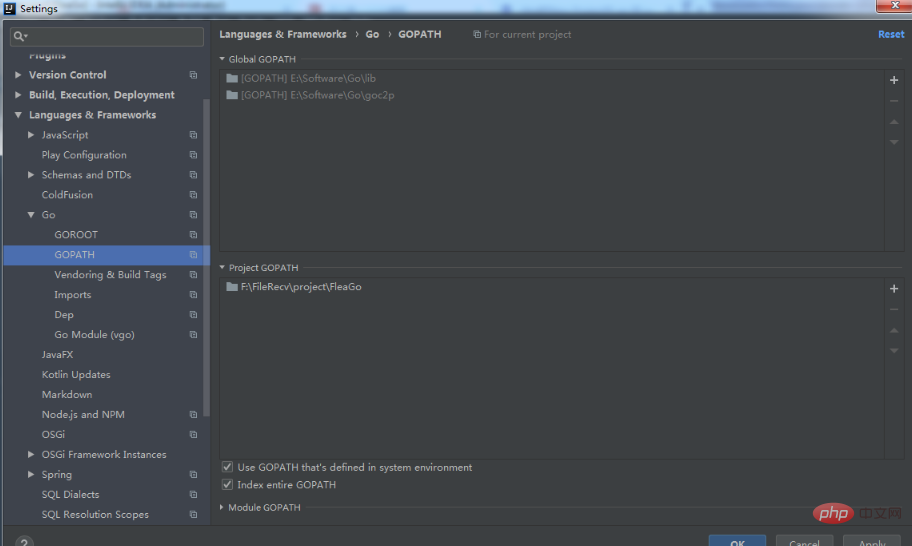912x546 pixels.
Task: Close the Settings window
Action: click(894, 6)
